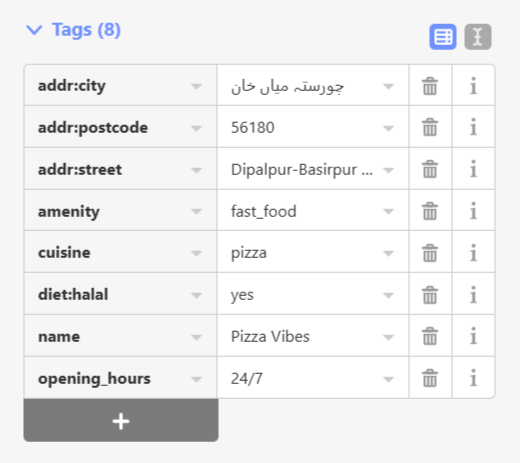The height and width of the screenshot is (463, 520).
Task: Open info for the addr:street tag
Action: pyautogui.click(x=473, y=169)
